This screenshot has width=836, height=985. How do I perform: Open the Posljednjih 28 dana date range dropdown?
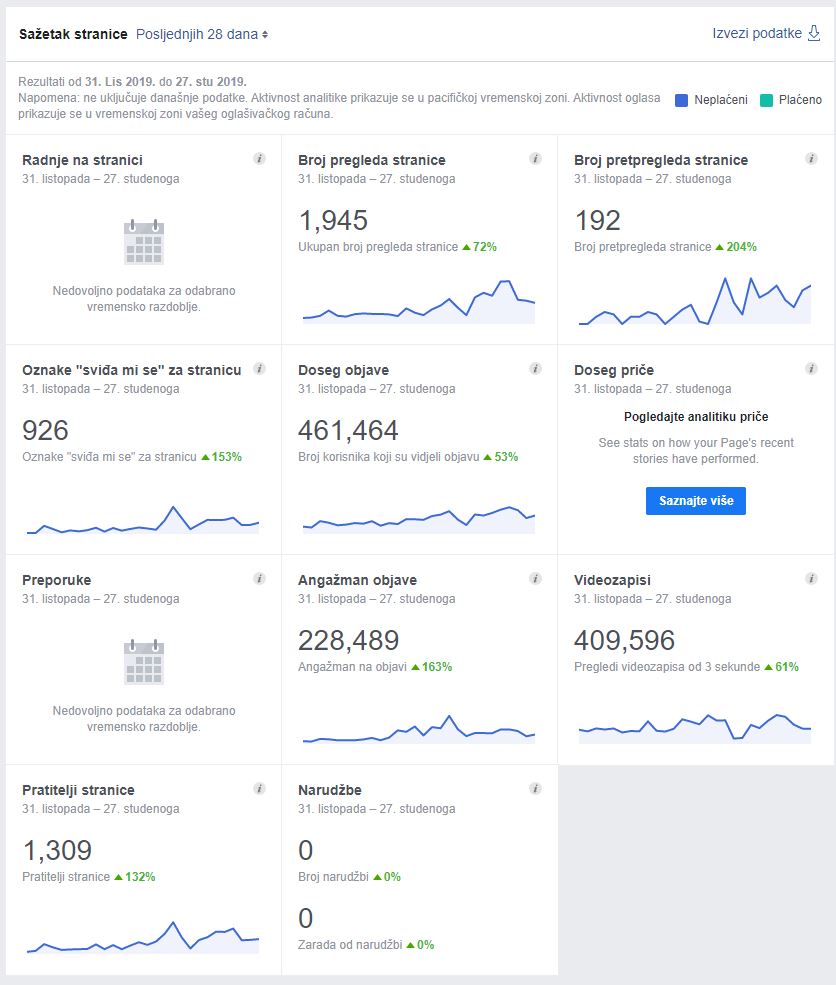pyautogui.click(x=202, y=34)
